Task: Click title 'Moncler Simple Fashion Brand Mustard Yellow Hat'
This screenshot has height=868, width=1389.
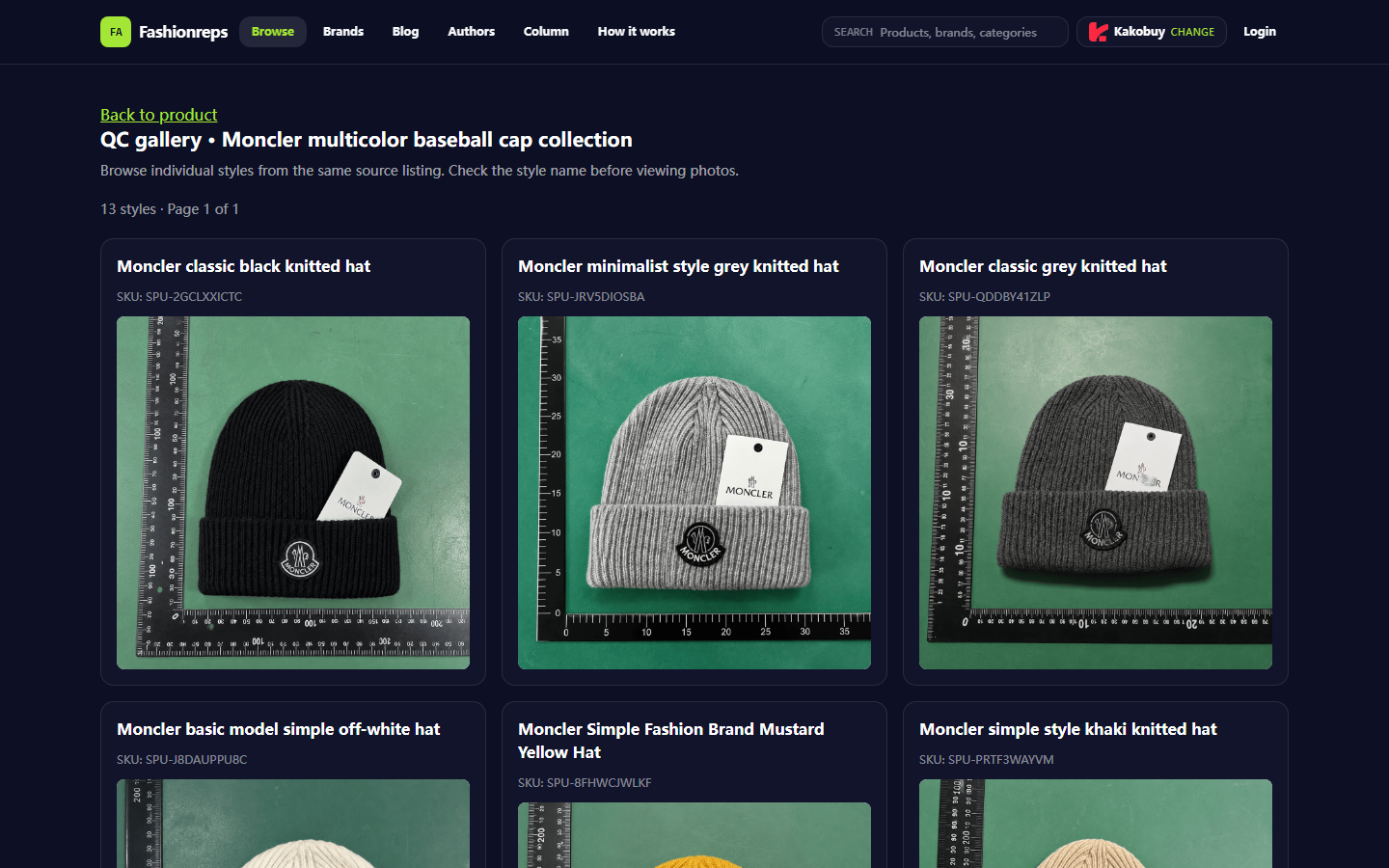Action: point(671,741)
